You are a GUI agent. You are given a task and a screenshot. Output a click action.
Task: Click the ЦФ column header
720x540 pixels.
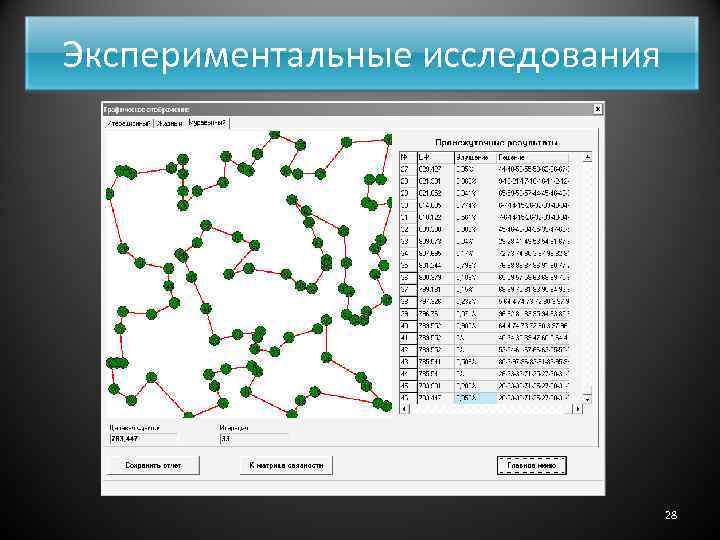(x=435, y=158)
